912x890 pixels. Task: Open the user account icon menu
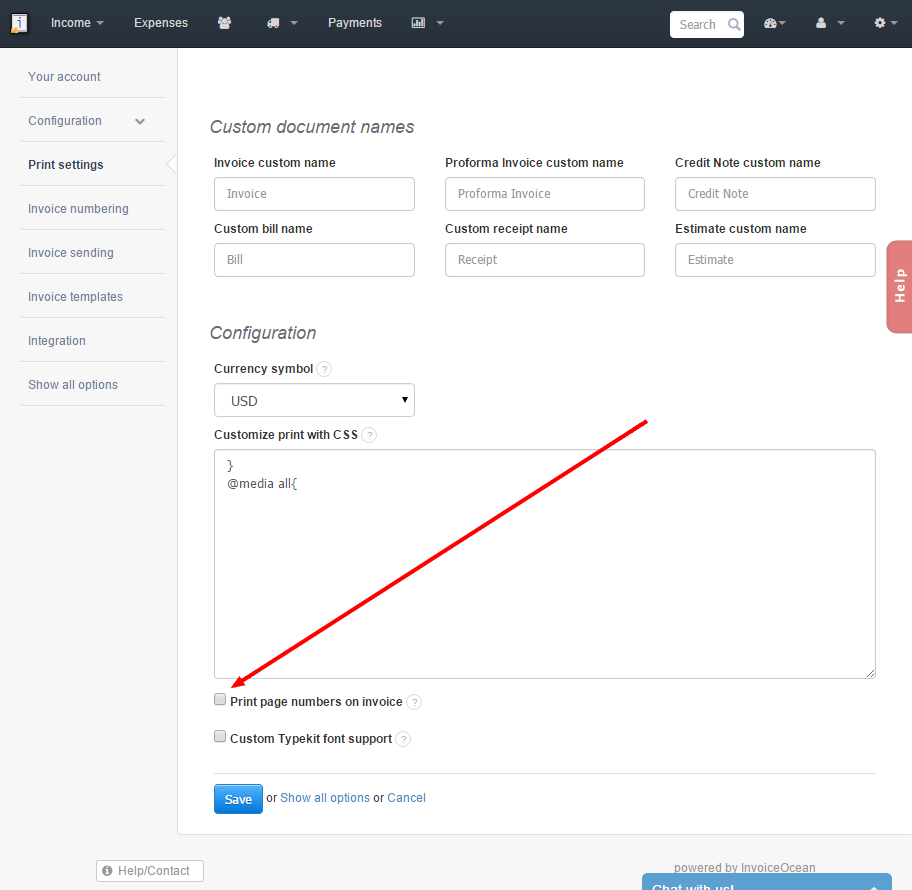pyautogui.click(x=821, y=23)
